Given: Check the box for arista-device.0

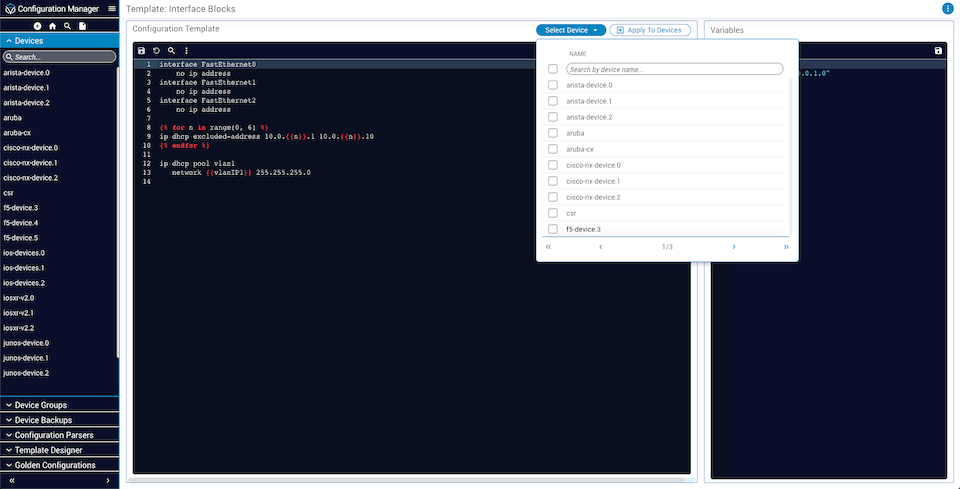Looking at the screenshot, I should [x=553, y=85].
